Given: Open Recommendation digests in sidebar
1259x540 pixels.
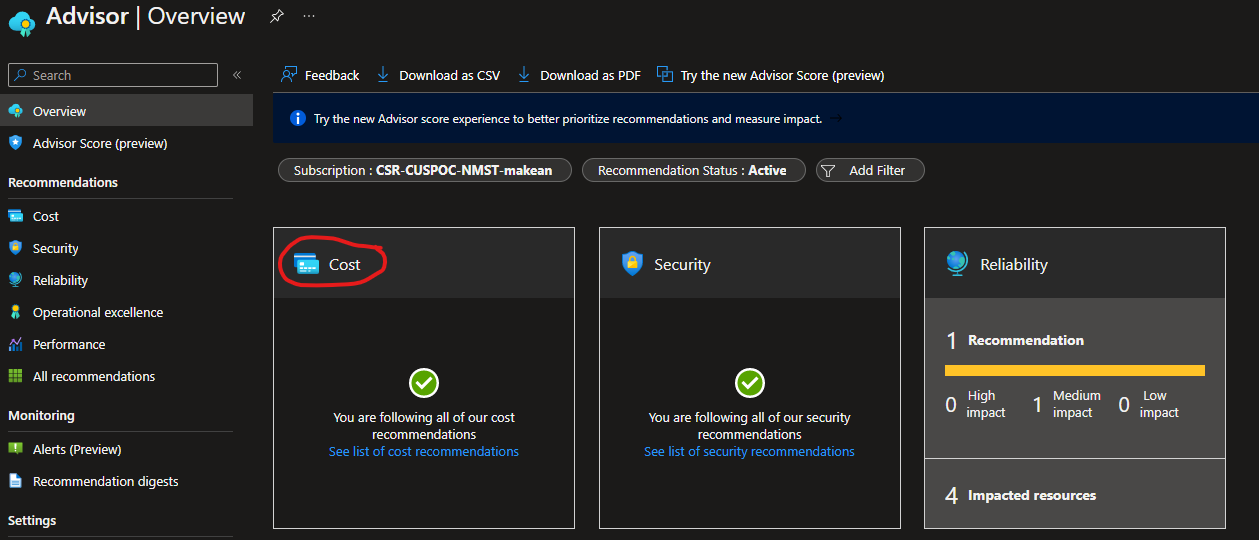Looking at the screenshot, I should coord(105,481).
